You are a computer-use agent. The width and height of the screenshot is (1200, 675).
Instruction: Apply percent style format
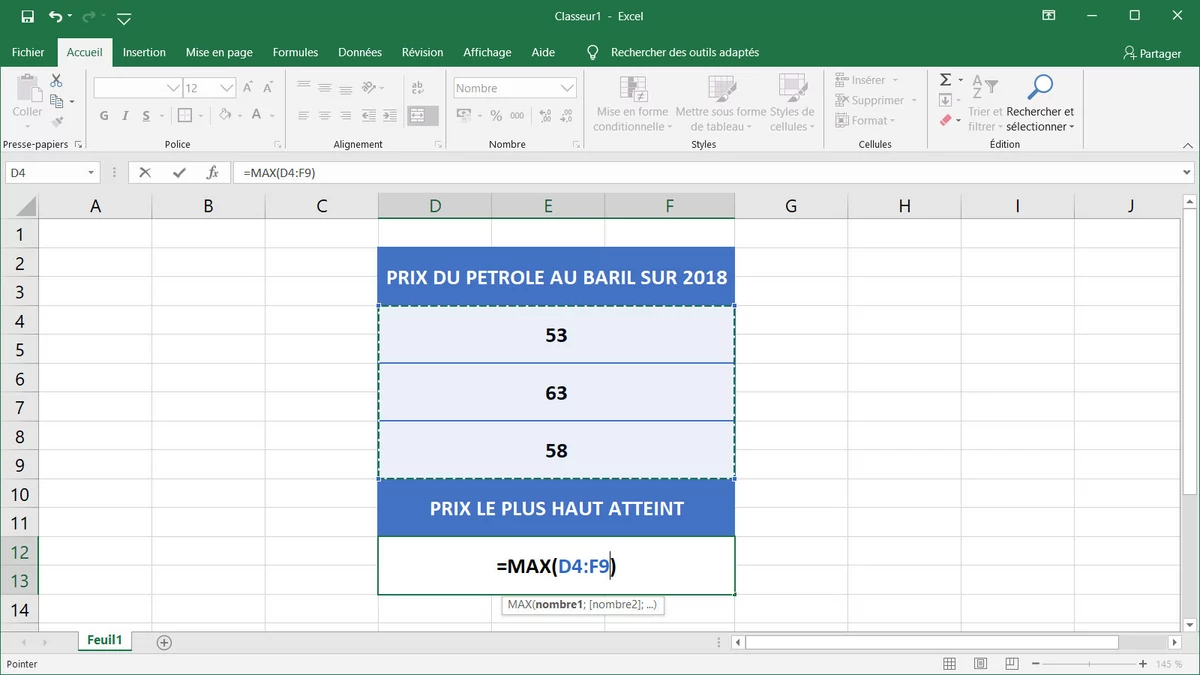click(496, 115)
